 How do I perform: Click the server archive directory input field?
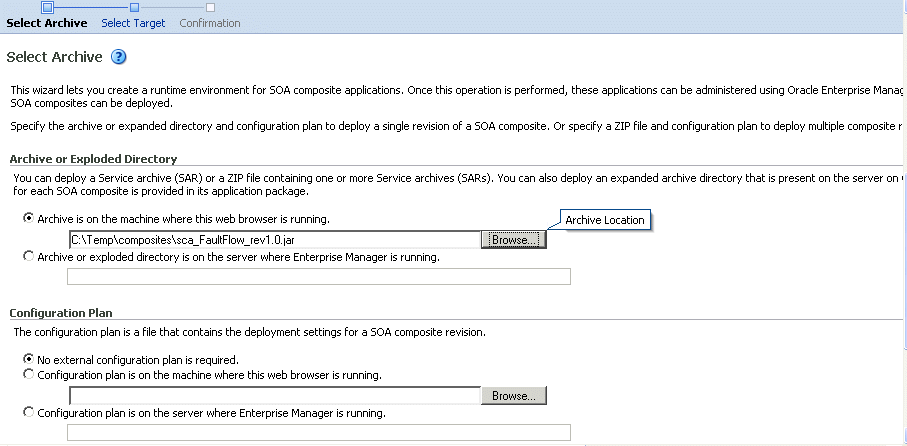click(319, 277)
